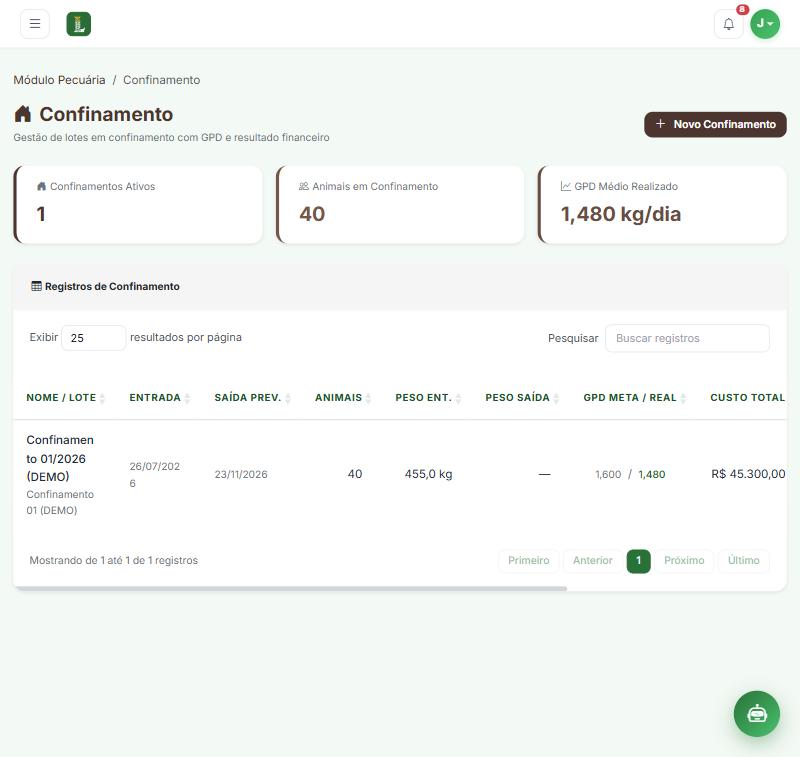The height and width of the screenshot is (757, 800).
Task: Click the green L app logo
Action: [79, 24]
